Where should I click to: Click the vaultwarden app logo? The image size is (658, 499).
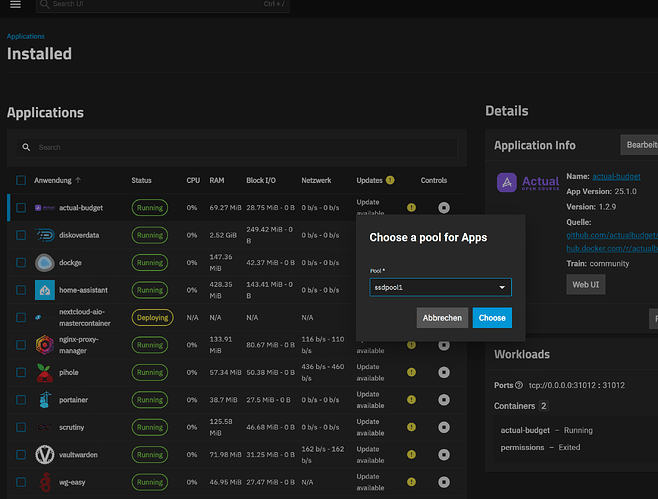tap(44, 455)
